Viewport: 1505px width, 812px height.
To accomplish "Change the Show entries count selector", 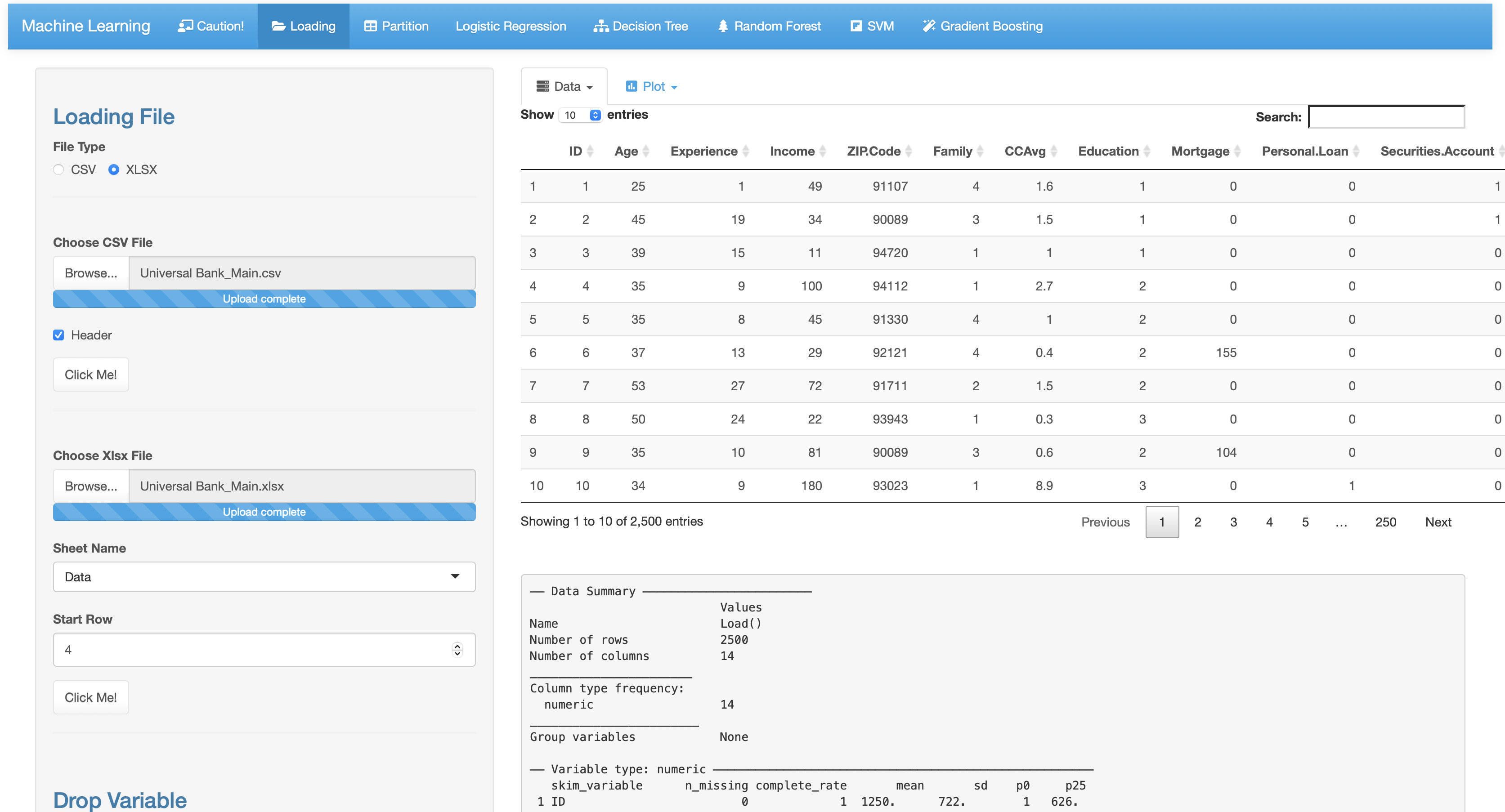I will 580,115.
